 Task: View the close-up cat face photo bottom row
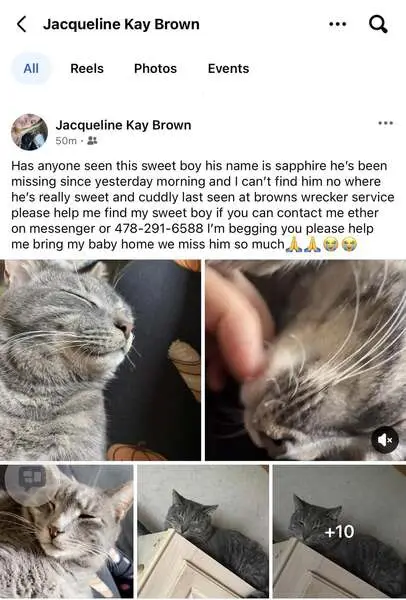pyautogui.click(x=67, y=532)
